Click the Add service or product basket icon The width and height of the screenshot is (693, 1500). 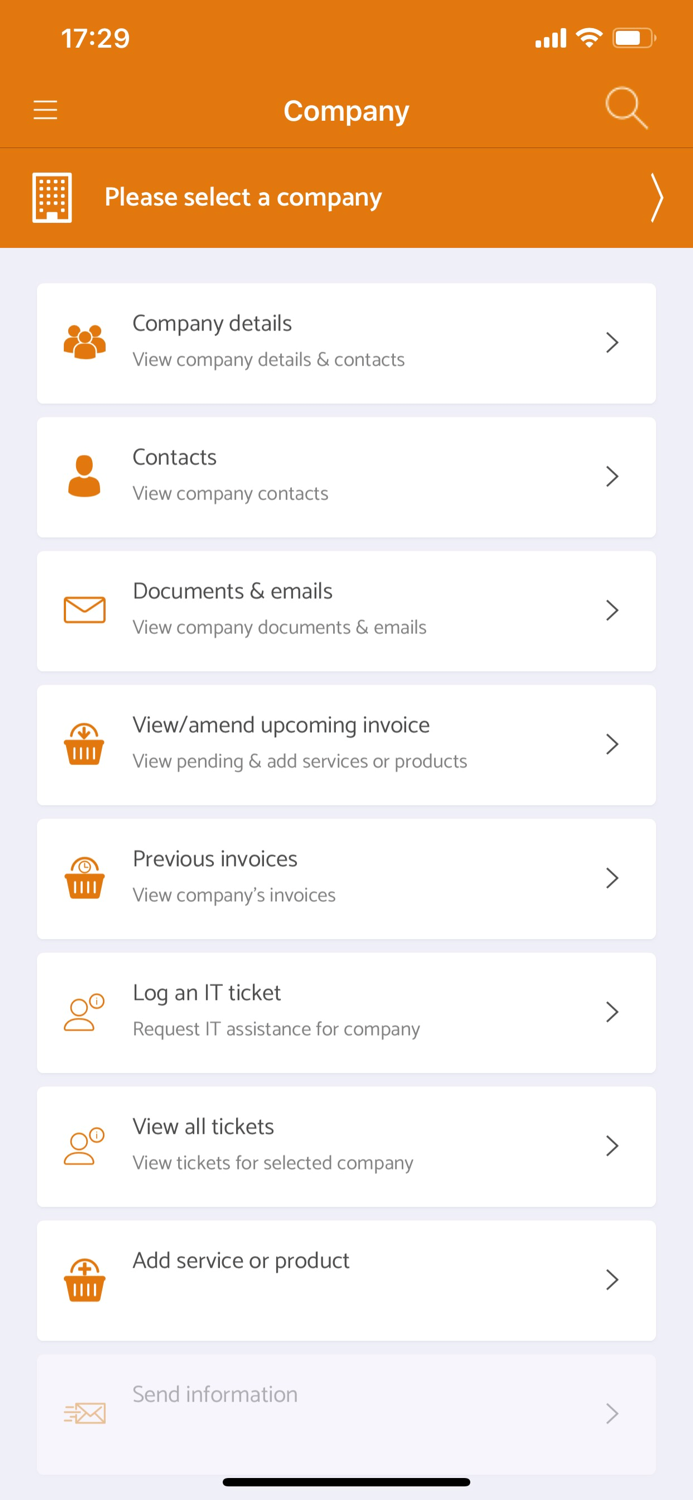(x=84, y=1280)
